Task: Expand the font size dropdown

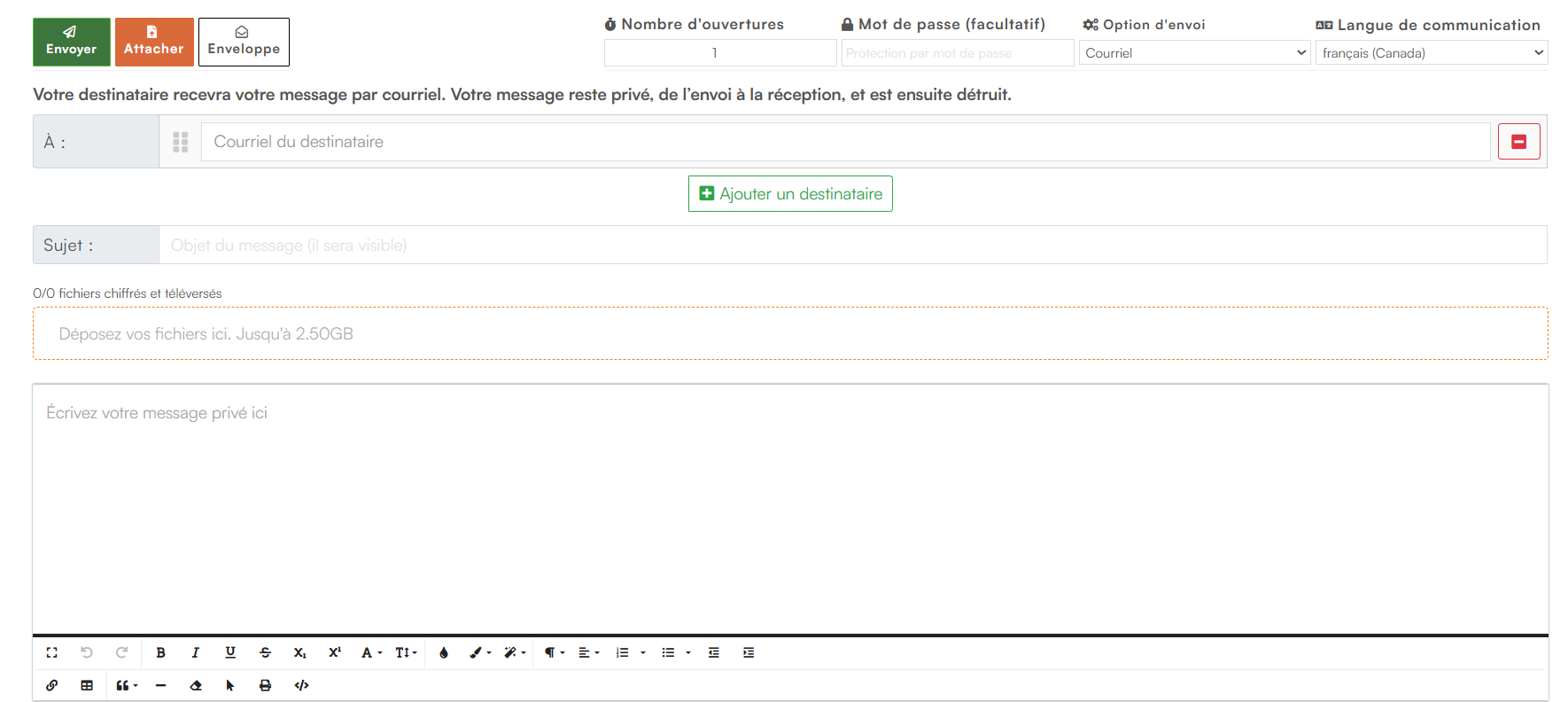Action: tap(406, 652)
